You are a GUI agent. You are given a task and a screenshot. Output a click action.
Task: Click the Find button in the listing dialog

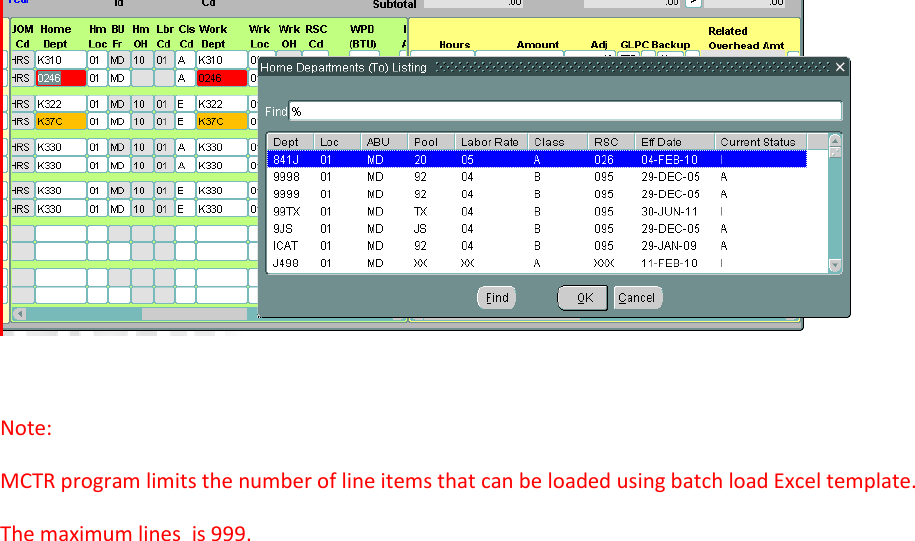coord(497,298)
